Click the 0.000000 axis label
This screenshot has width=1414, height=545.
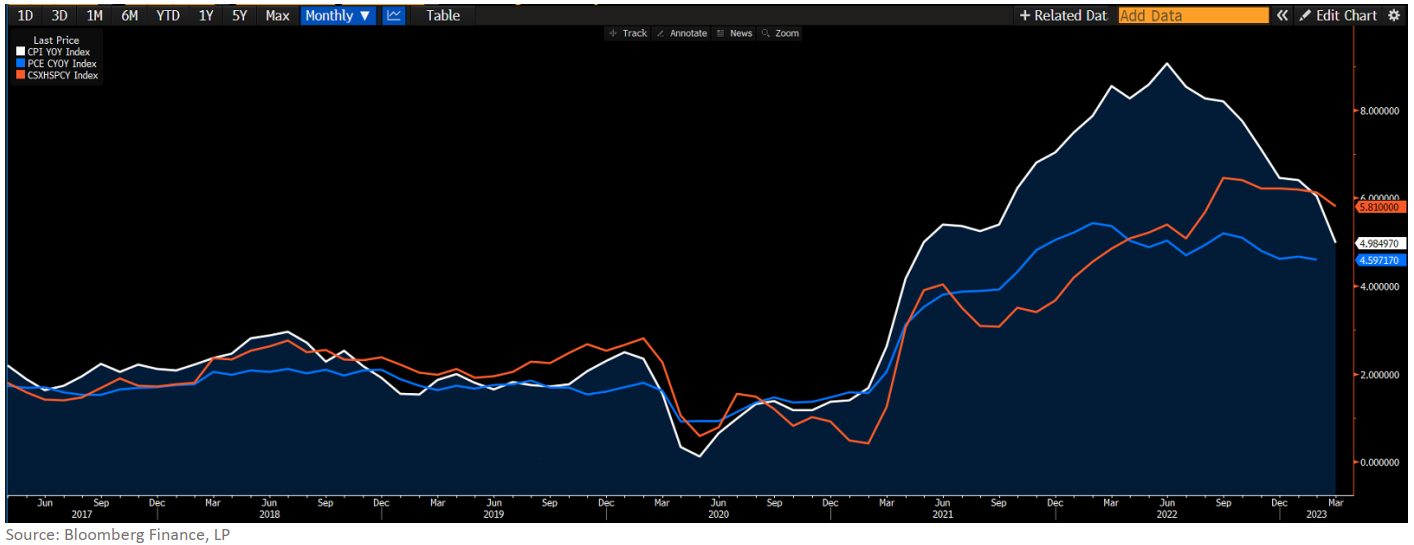(1382, 462)
